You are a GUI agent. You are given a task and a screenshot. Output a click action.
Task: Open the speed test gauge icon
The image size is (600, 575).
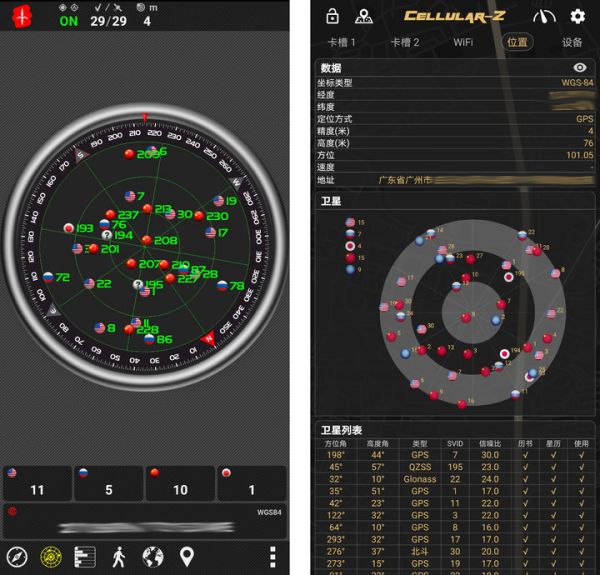click(x=544, y=16)
